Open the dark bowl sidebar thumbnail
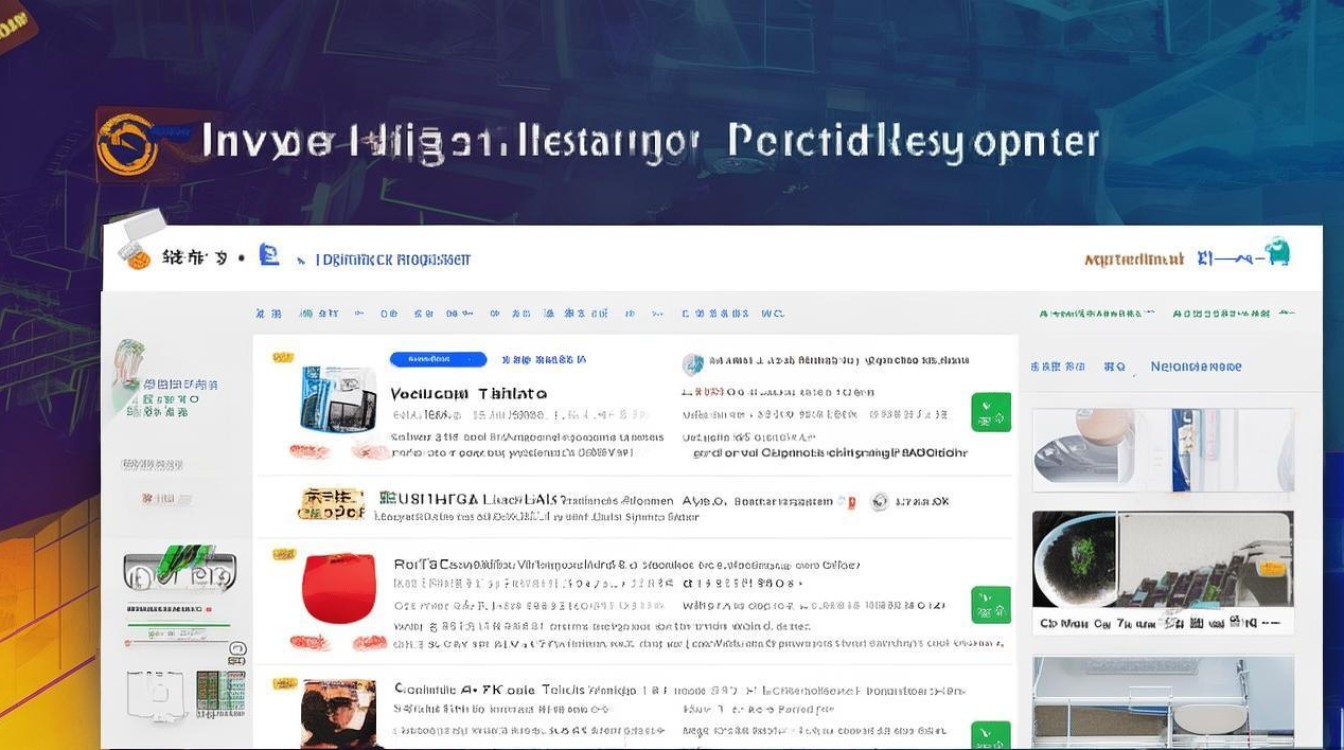 pyautogui.click(x=1163, y=560)
